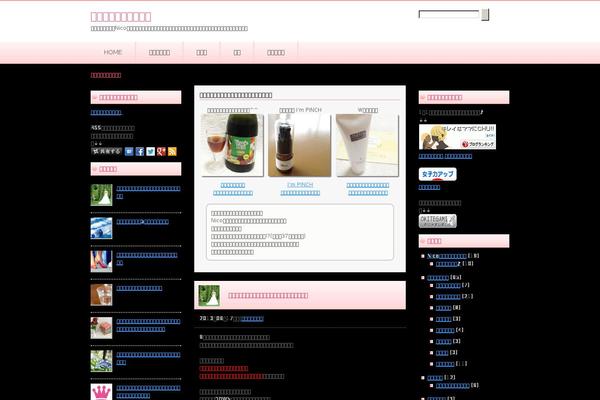Screen dimensions: 600x400
Task: Open the last navigation tab in pink bar
Action: pos(276,52)
